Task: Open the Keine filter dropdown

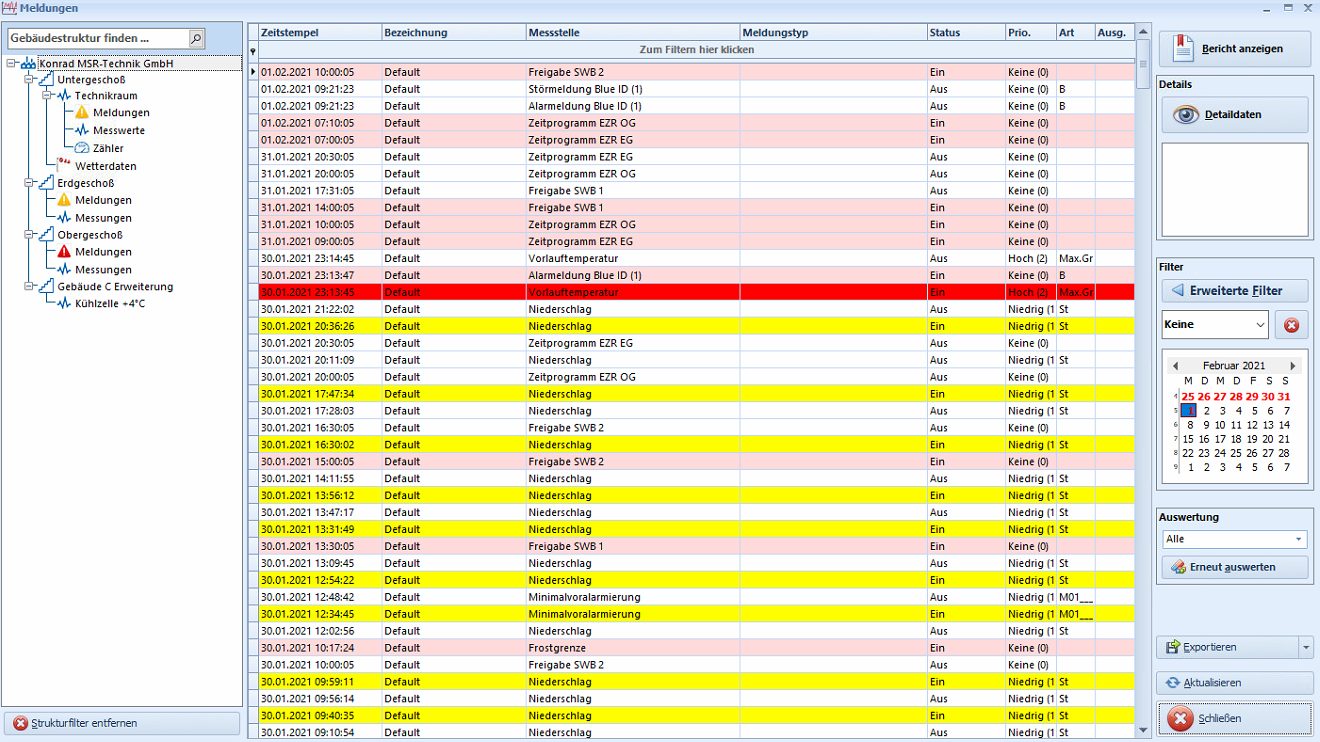Action: click(1259, 325)
